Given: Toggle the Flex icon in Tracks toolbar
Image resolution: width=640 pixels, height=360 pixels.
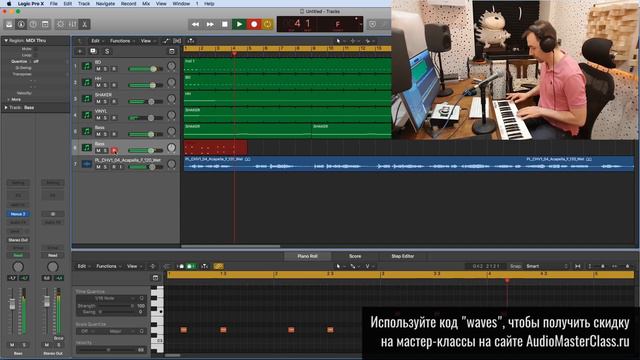Looking at the screenshot, I should (x=177, y=41).
